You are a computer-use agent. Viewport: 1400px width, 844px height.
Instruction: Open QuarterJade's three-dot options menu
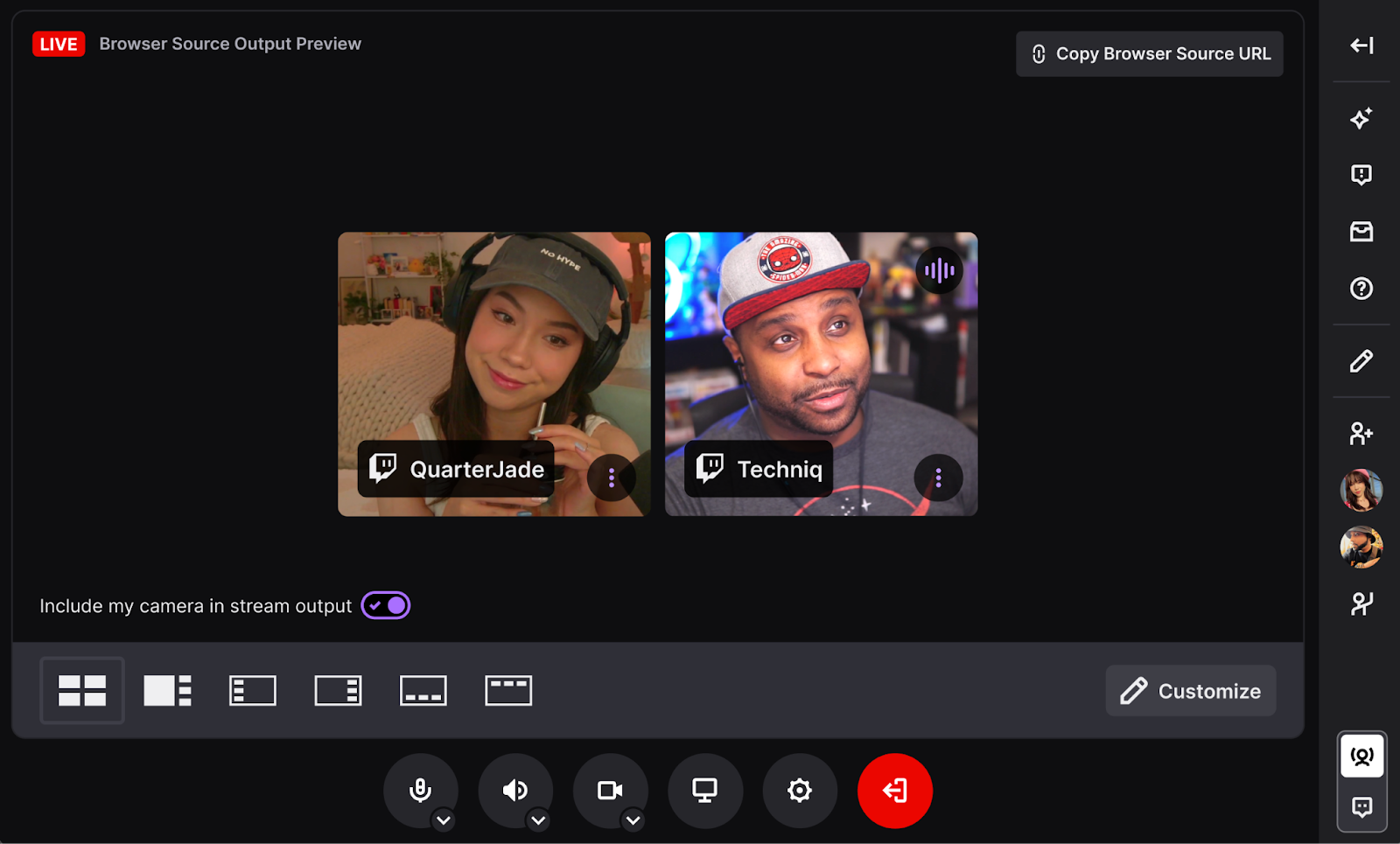tap(611, 478)
